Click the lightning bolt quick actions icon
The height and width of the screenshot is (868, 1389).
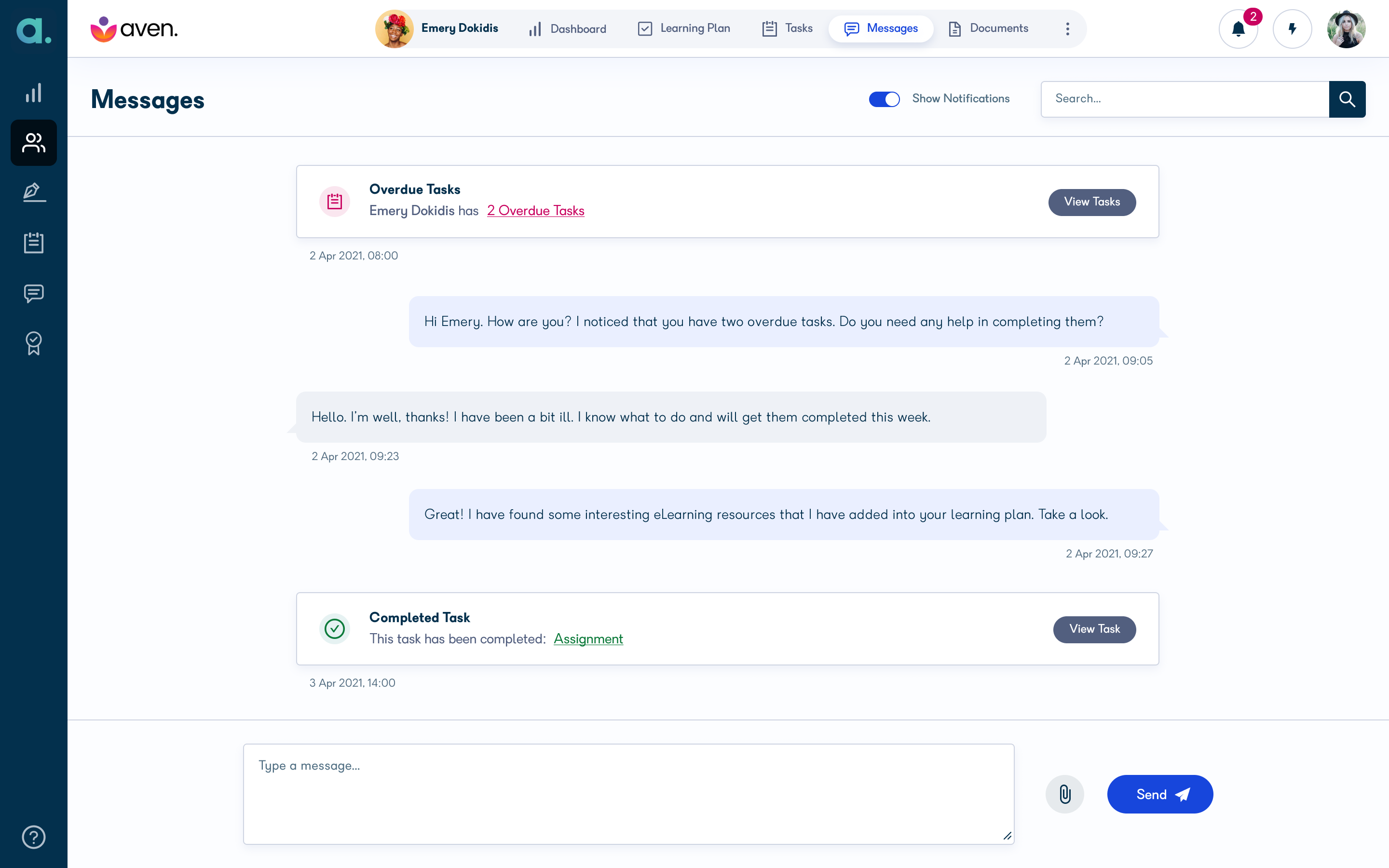point(1292,29)
